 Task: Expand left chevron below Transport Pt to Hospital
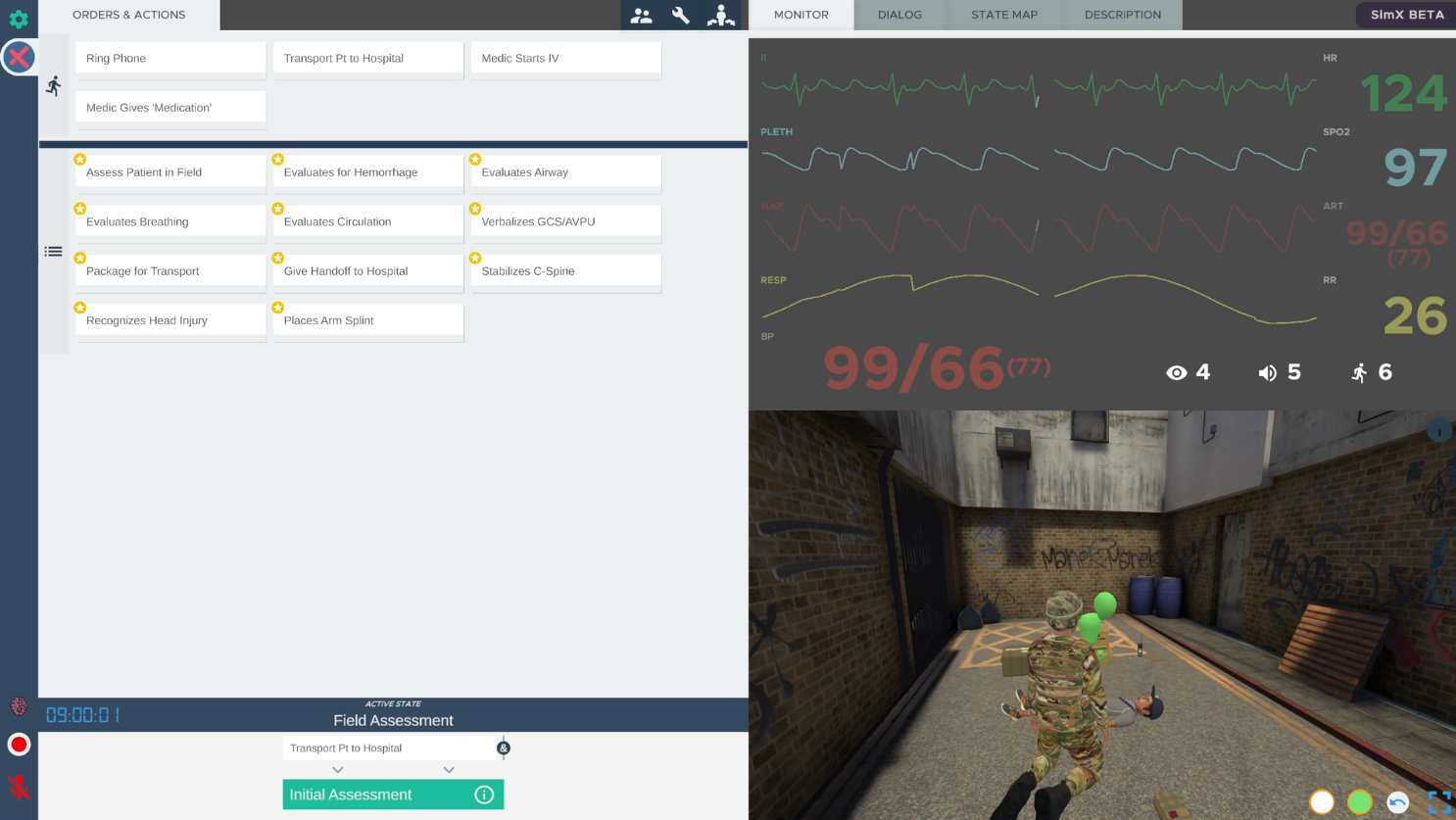coord(338,770)
